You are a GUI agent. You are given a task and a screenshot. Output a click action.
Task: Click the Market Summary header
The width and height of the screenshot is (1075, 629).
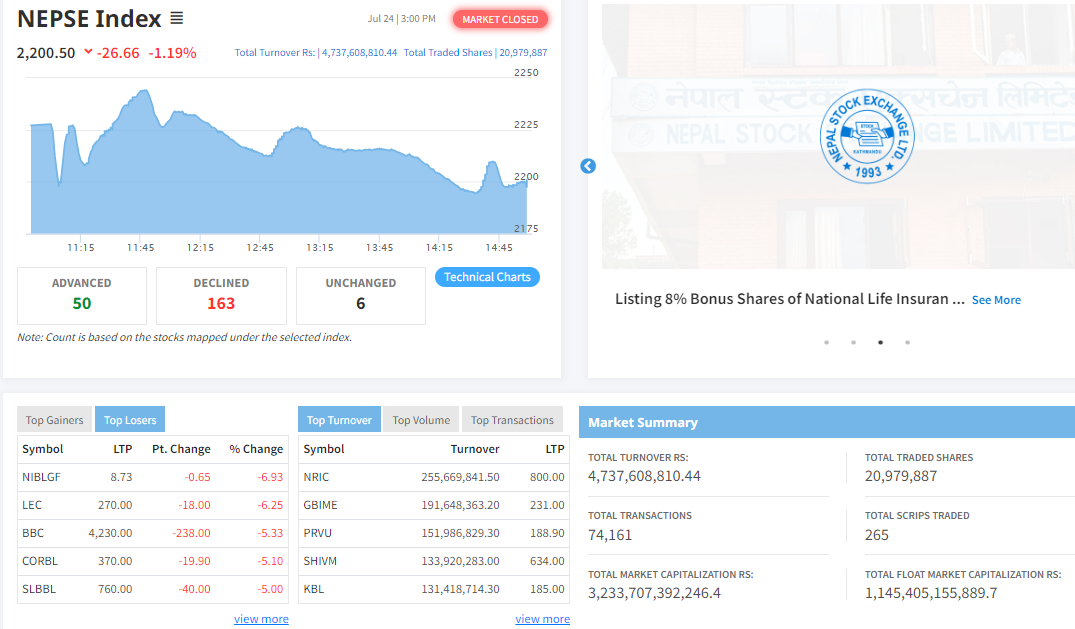pos(643,423)
